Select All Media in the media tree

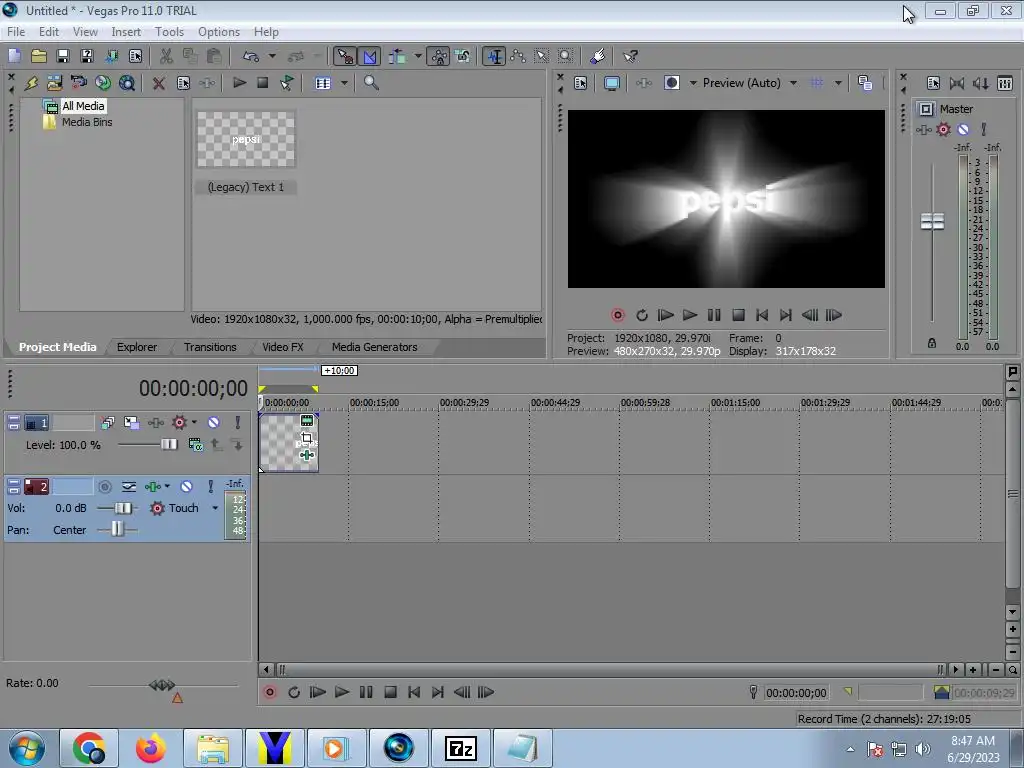[x=83, y=106]
